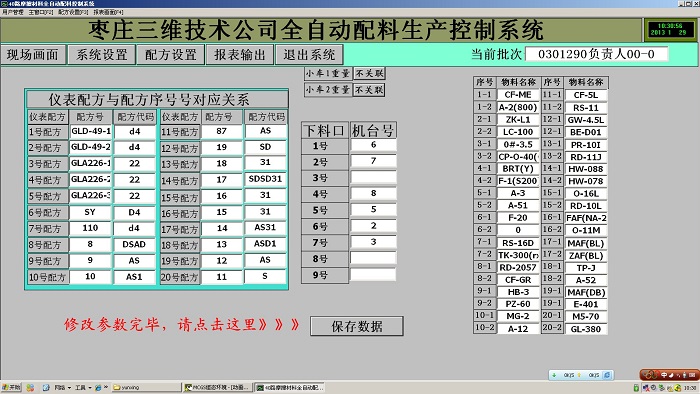Click the 中 input-mode icon on IME bar
The height and width of the screenshot is (394, 700).
tap(663, 375)
